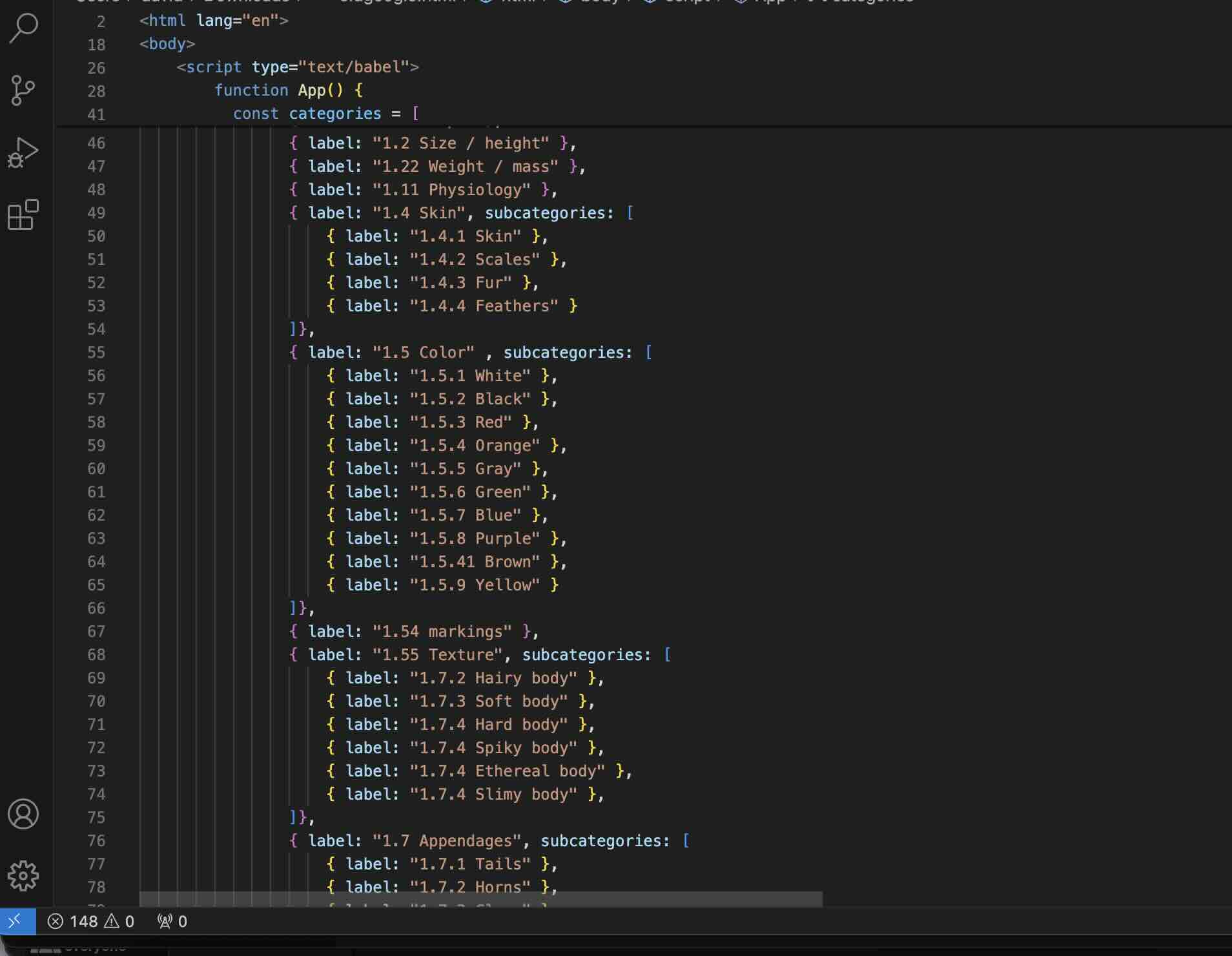Click line number 76 in the gutter

[x=96, y=841]
